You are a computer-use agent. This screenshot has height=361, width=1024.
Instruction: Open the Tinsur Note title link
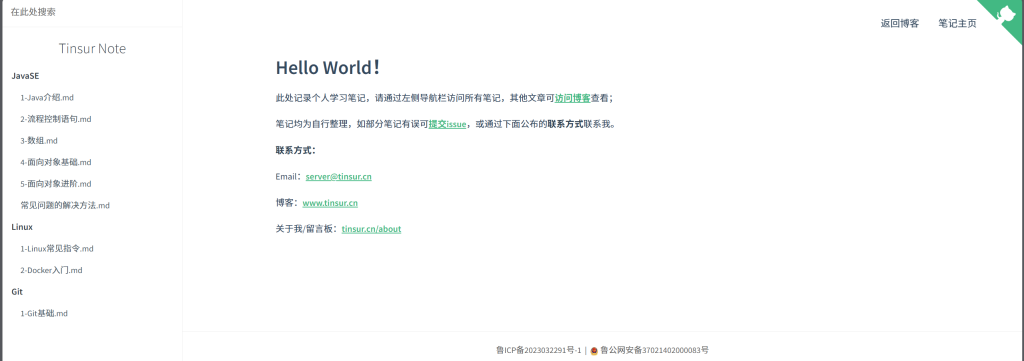pos(92,49)
